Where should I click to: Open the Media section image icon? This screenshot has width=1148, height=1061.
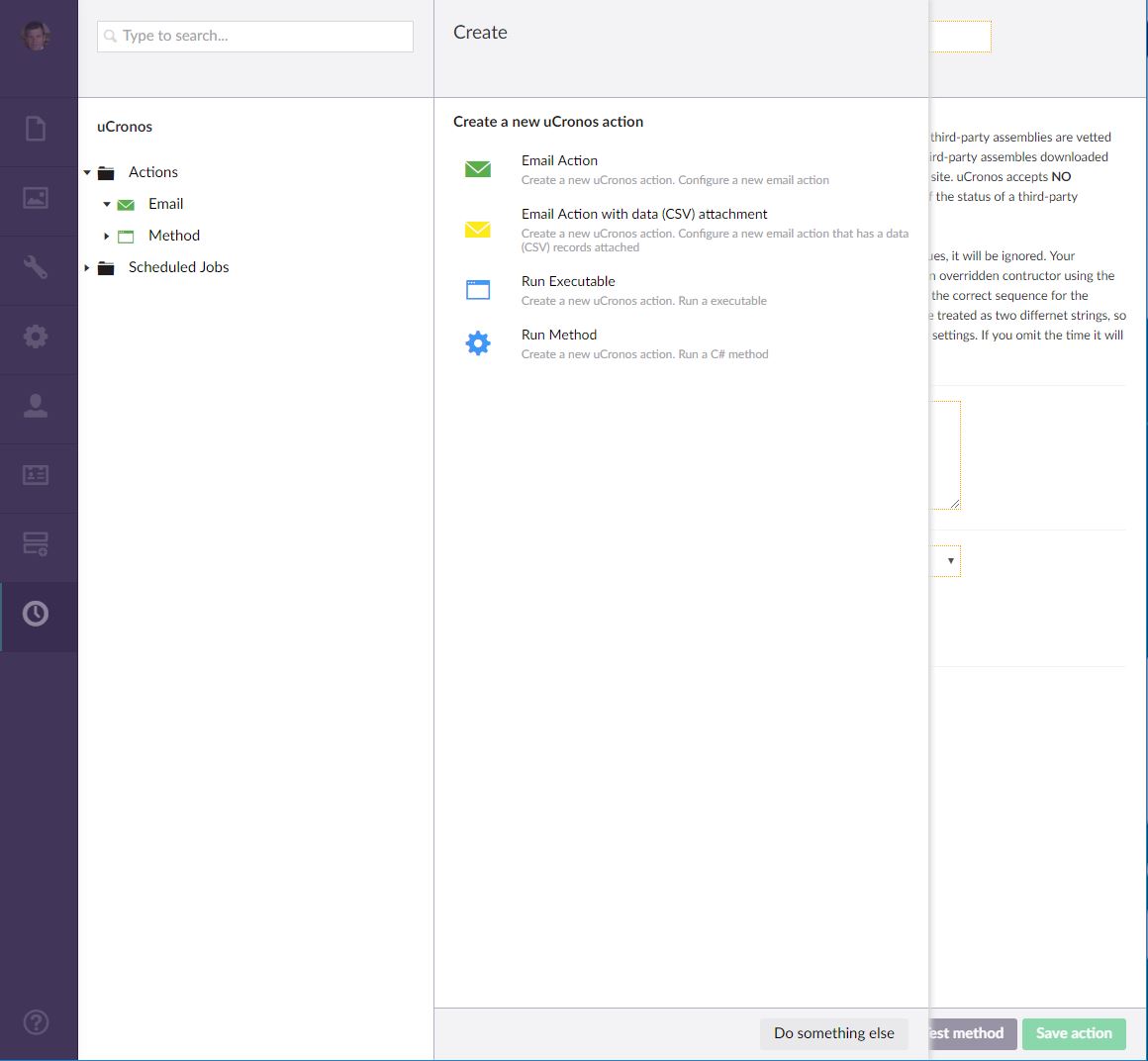36,198
